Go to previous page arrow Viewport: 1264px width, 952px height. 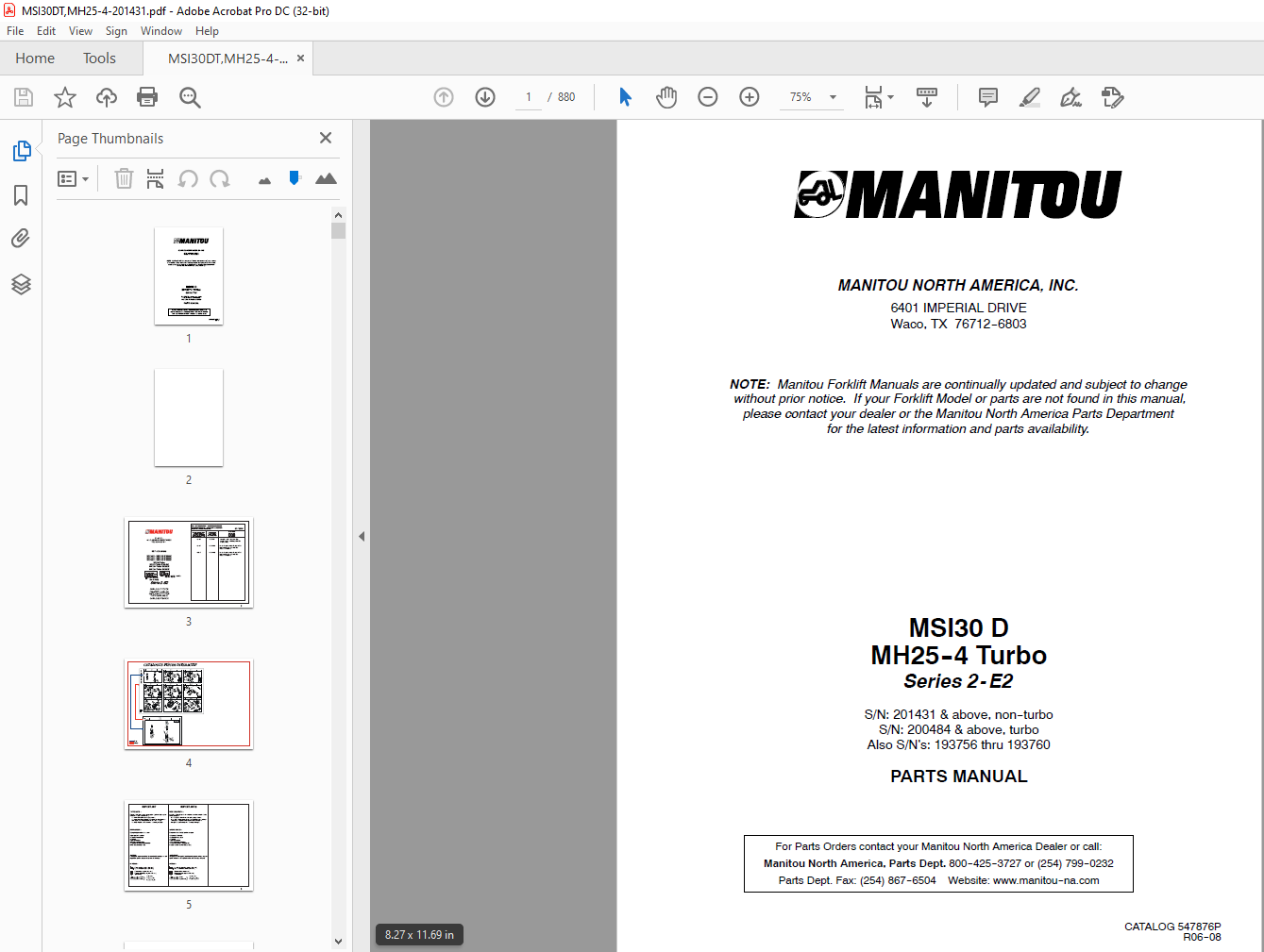pyautogui.click(x=444, y=97)
